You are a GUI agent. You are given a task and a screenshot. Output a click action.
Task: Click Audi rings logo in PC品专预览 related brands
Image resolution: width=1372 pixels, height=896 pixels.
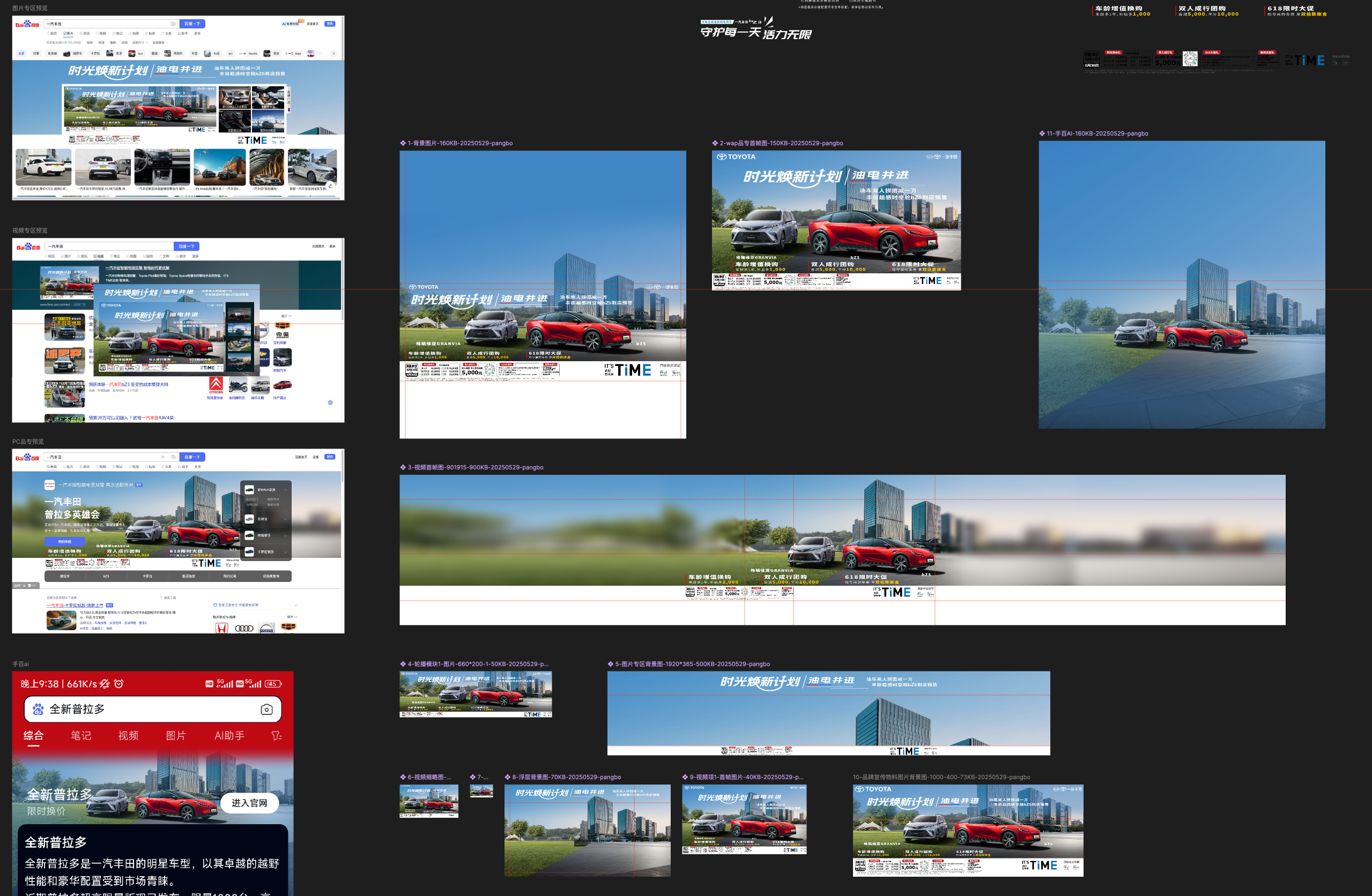pos(244,629)
